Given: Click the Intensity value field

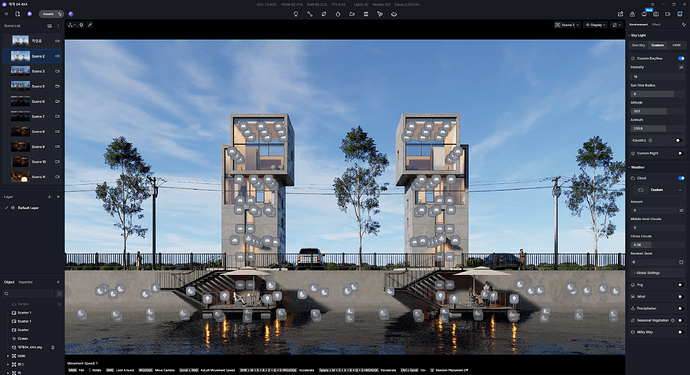Looking at the screenshot, I should [657, 77].
